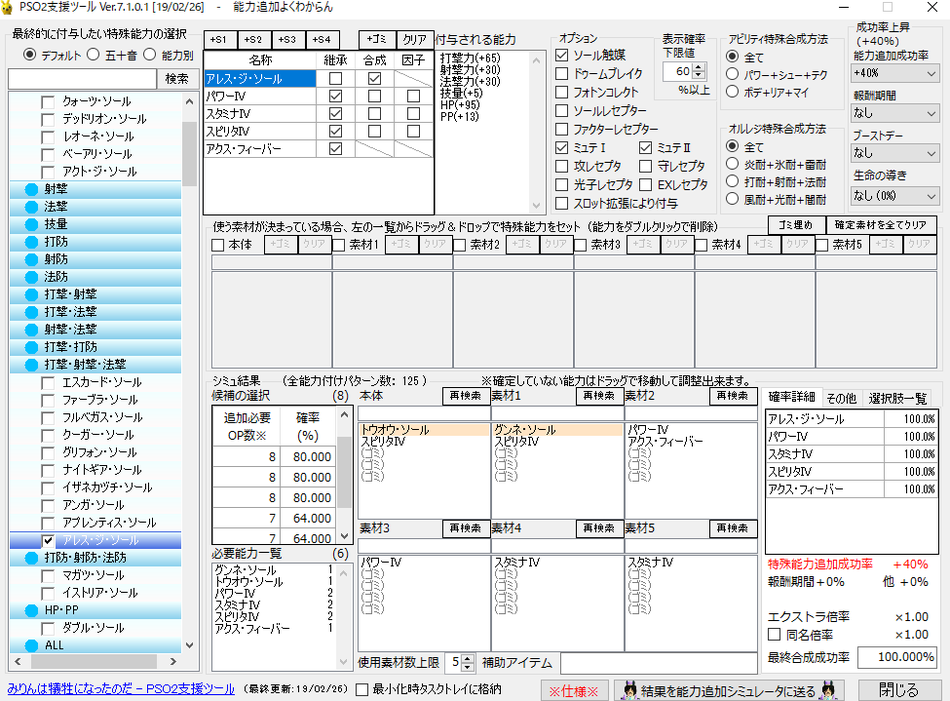The height and width of the screenshot is (701, 950).
Task: Tick the クォーツ・ソール checkbox in the tree
Action: 48,102
